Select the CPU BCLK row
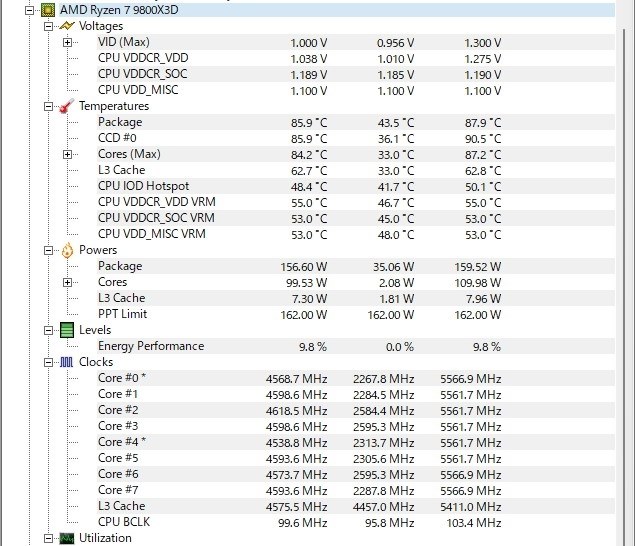This screenshot has height=546, width=635. (356, 522)
